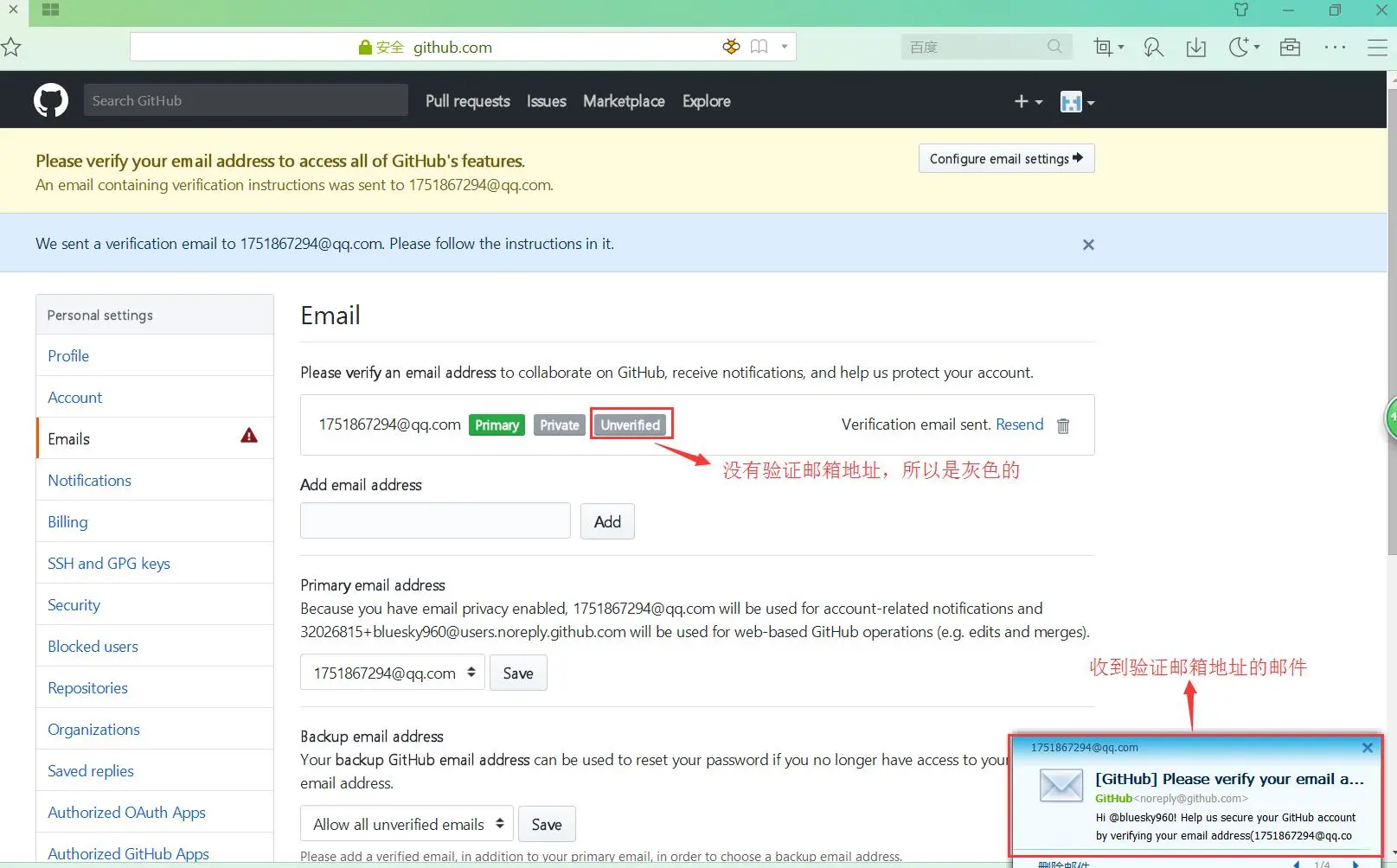Close the current browser tab
1397x868 pixels.
(13, 10)
